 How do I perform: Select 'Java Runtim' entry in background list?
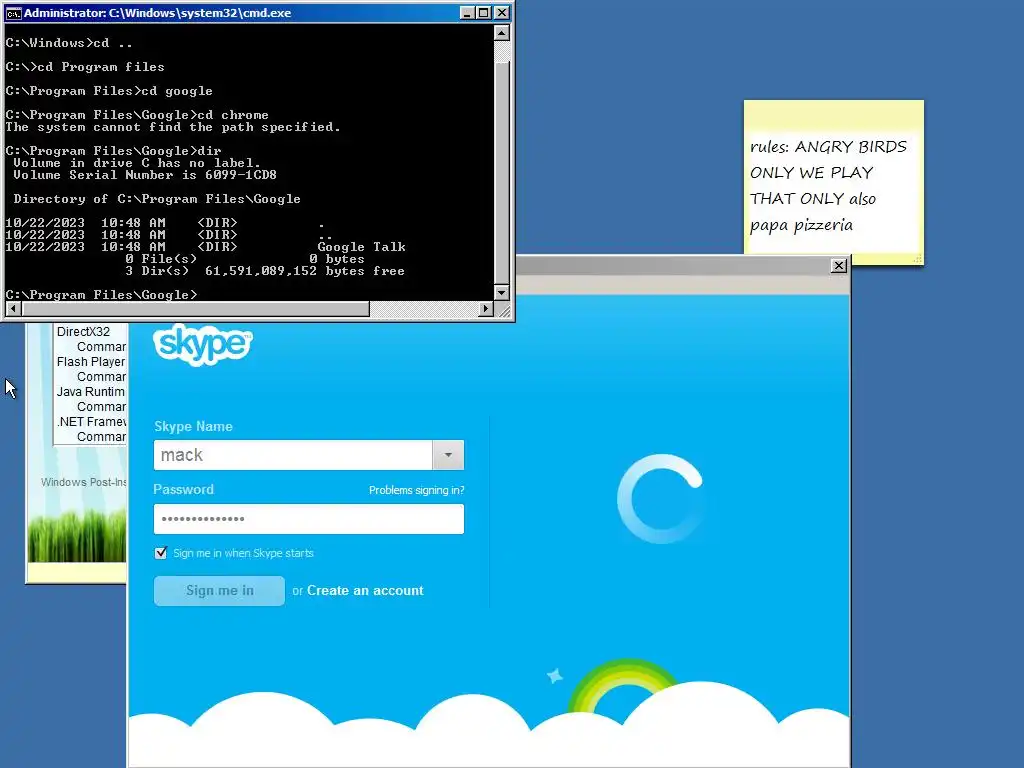coord(91,392)
